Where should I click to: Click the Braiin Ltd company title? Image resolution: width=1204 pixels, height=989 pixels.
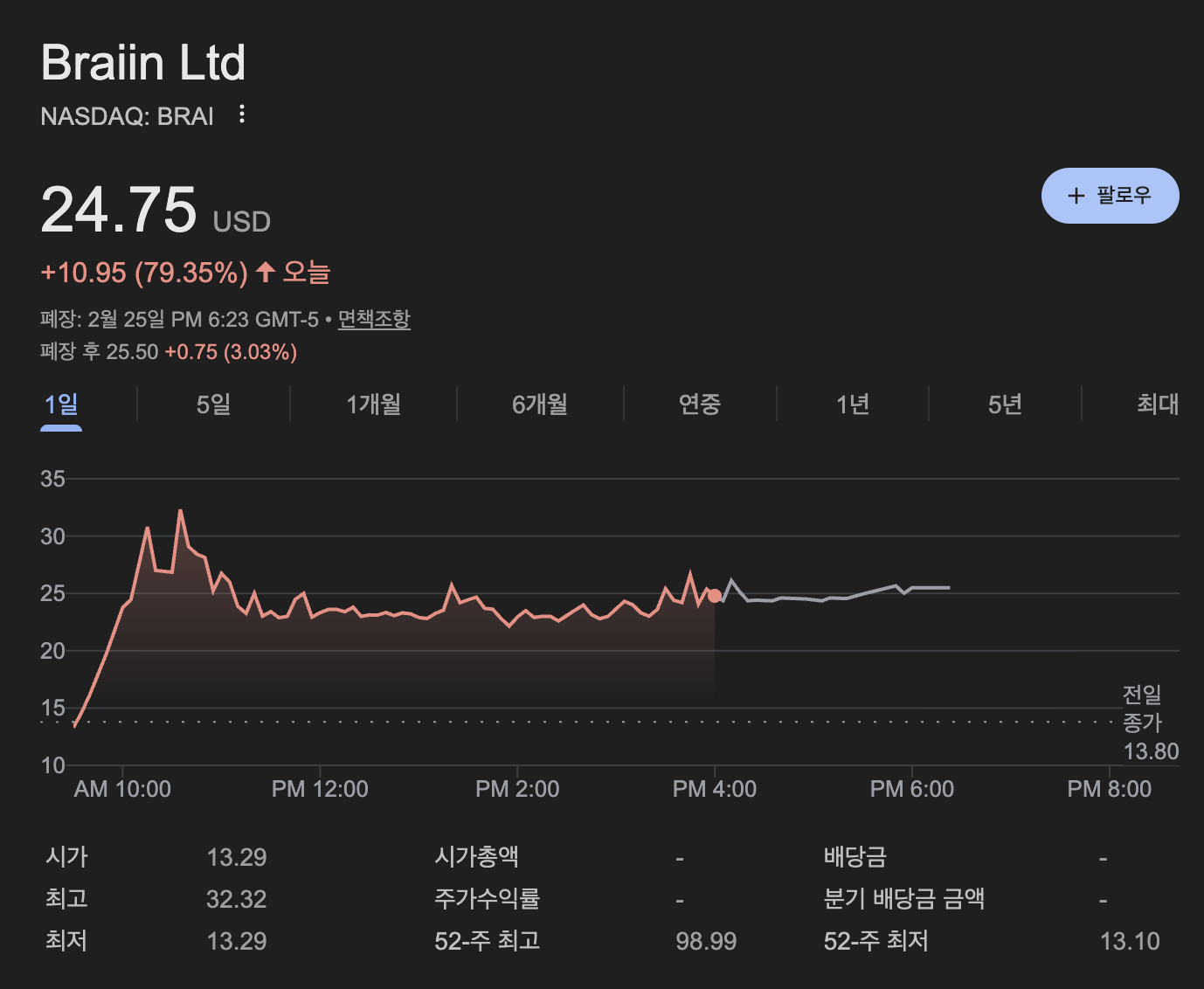(x=143, y=63)
